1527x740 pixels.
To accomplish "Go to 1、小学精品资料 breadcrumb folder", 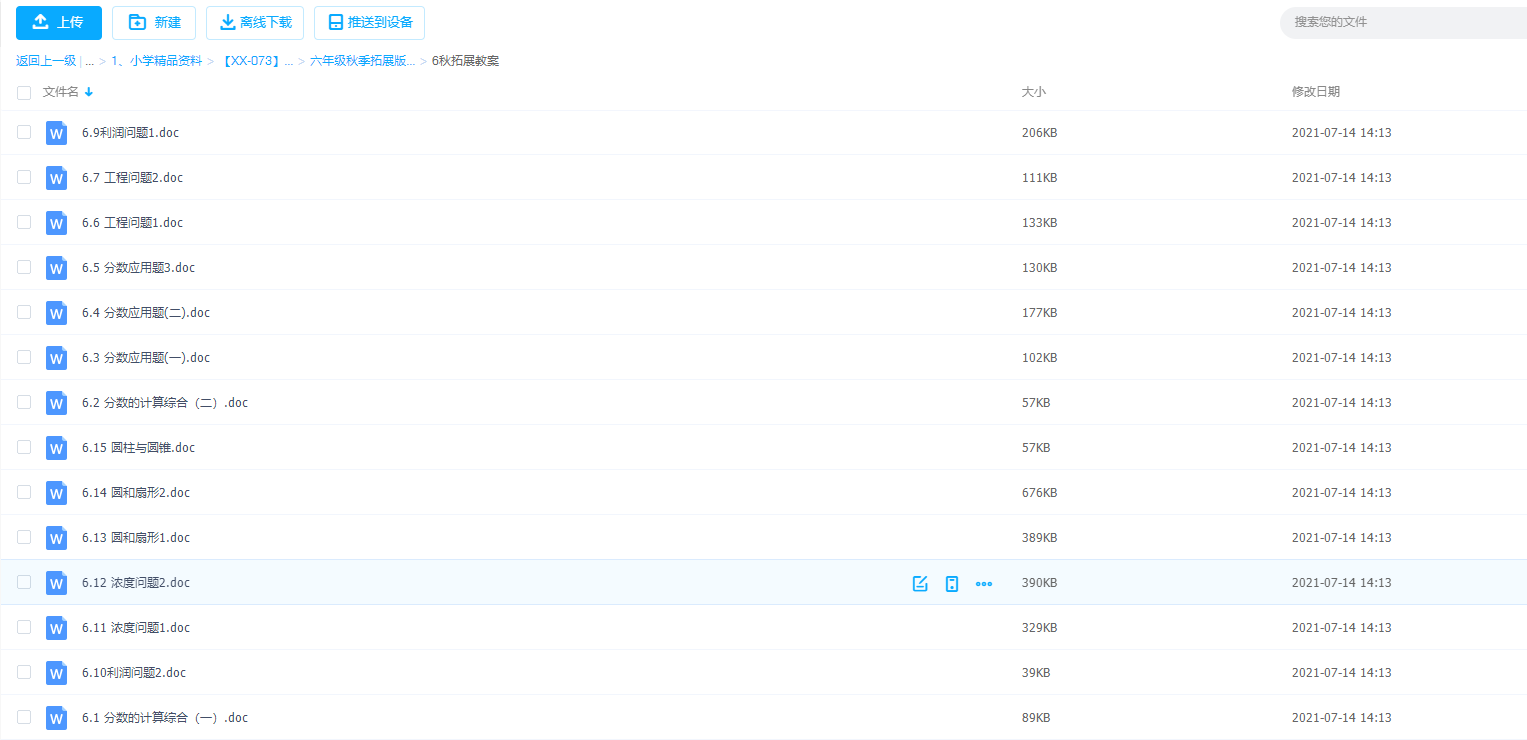I will pos(156,61).
